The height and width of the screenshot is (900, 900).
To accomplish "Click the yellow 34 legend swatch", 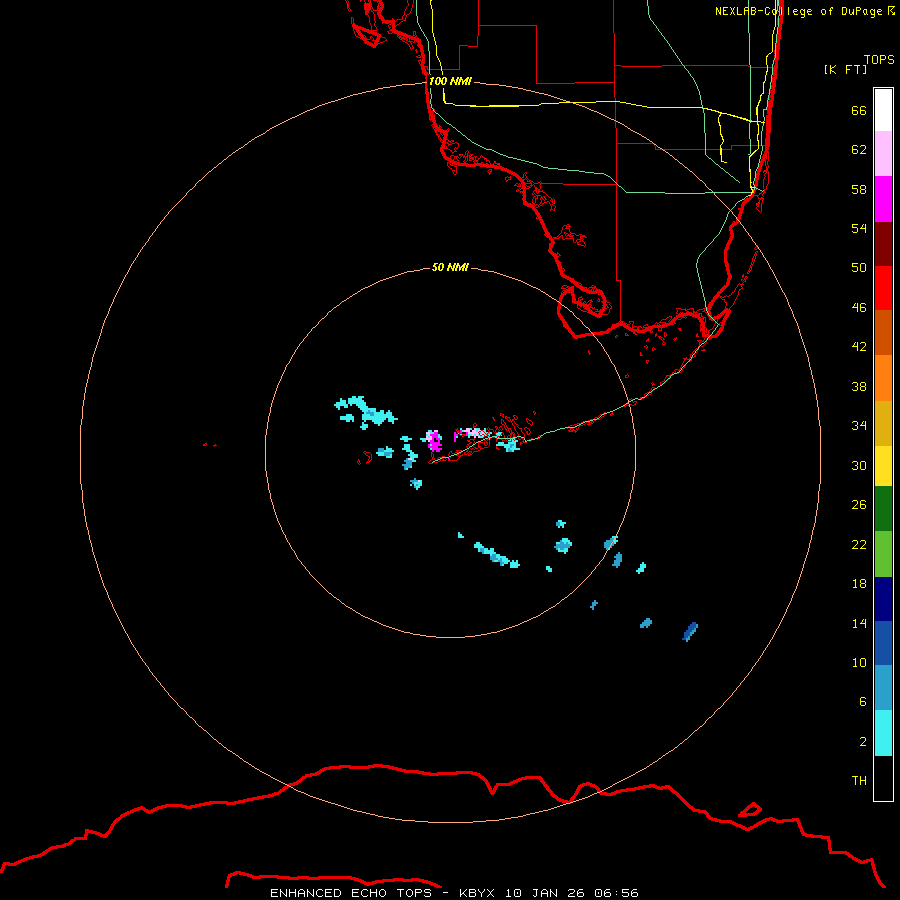I will tap(883, 466).
